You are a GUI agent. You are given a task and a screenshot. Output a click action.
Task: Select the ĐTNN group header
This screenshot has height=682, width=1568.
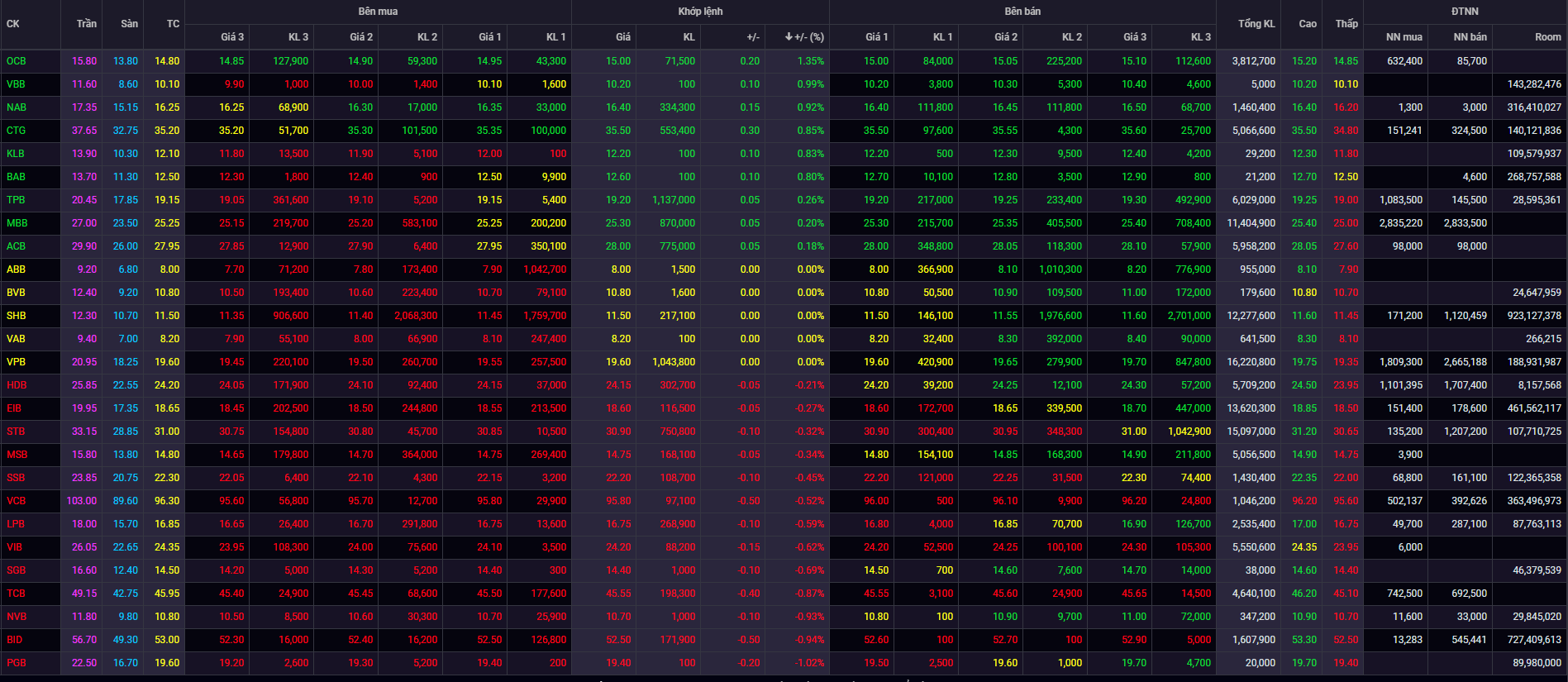1465,12
